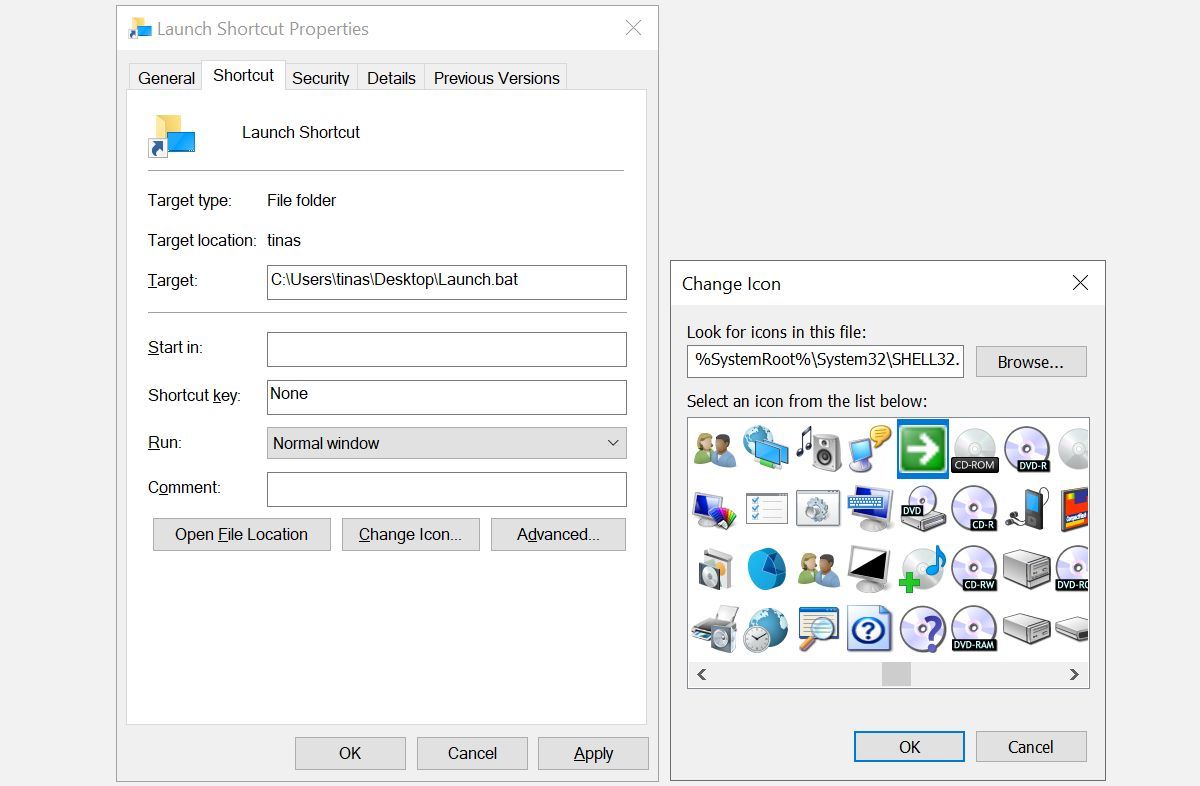Click inside the Target path field

coord(446,281)
